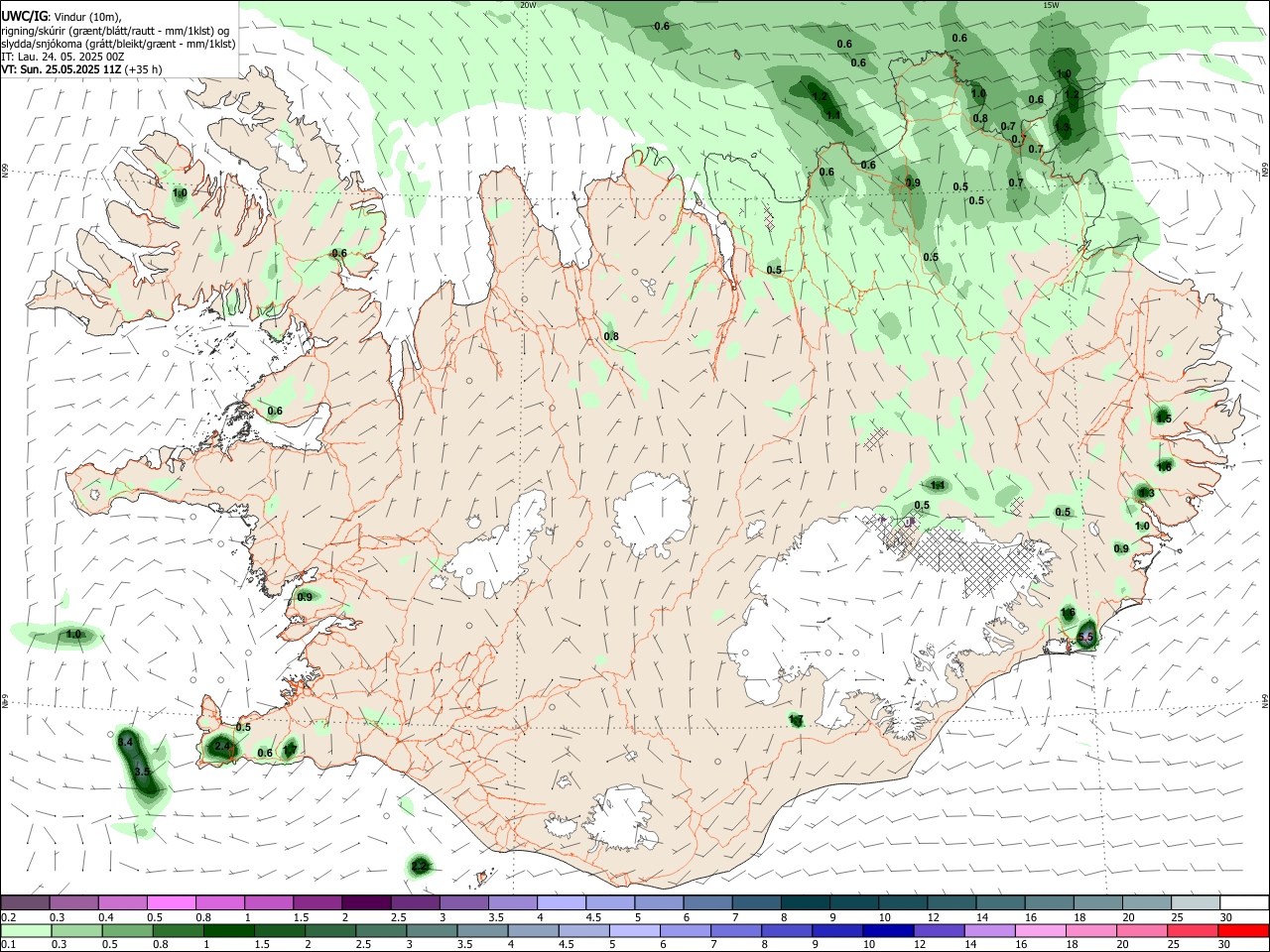Pick the dull mauve 0.2 swatch, upper scale
Screen dimensions: 1270x952
click(x=25, y=902)
